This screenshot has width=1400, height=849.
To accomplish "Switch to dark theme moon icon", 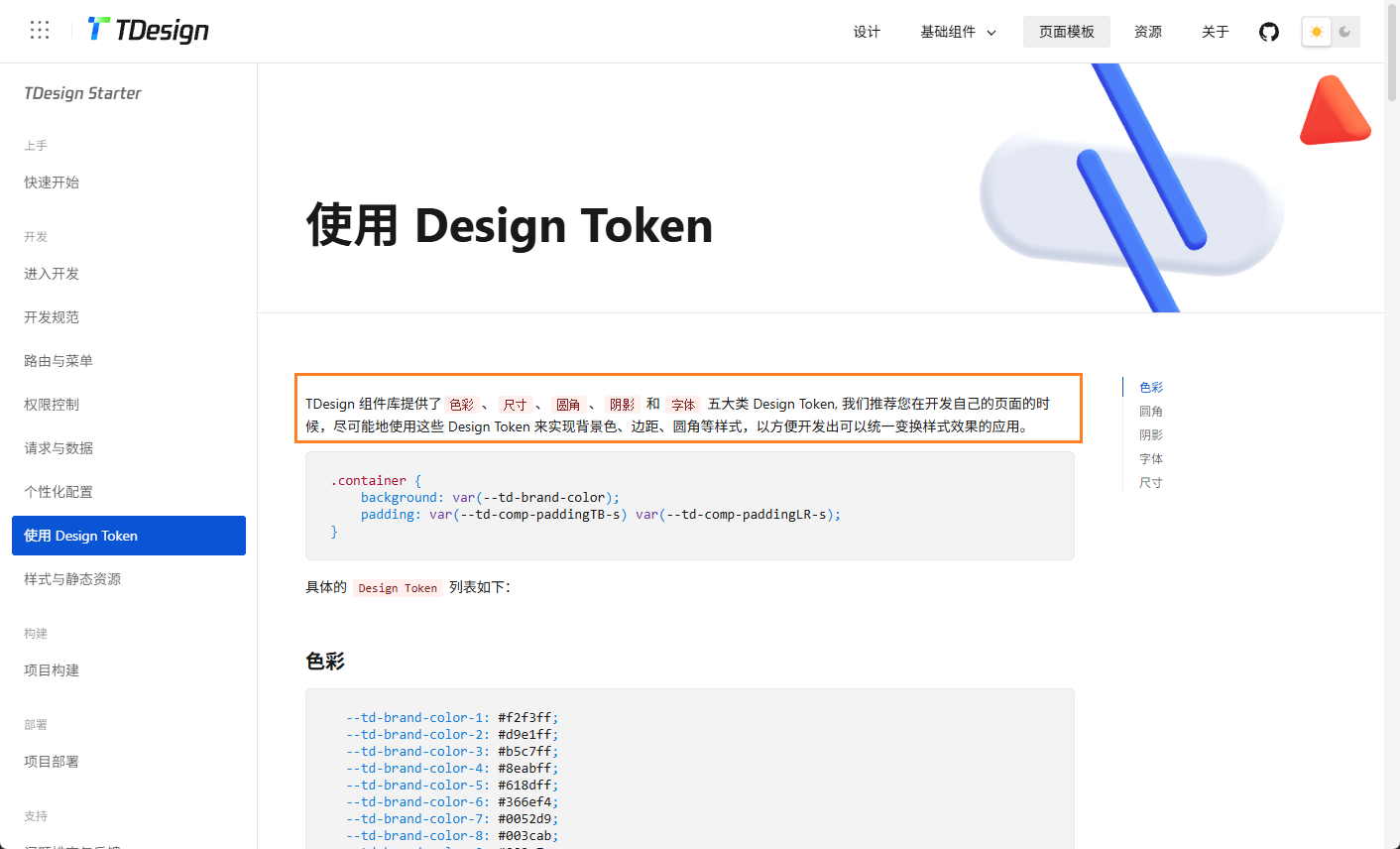I will pos(1344,32).
